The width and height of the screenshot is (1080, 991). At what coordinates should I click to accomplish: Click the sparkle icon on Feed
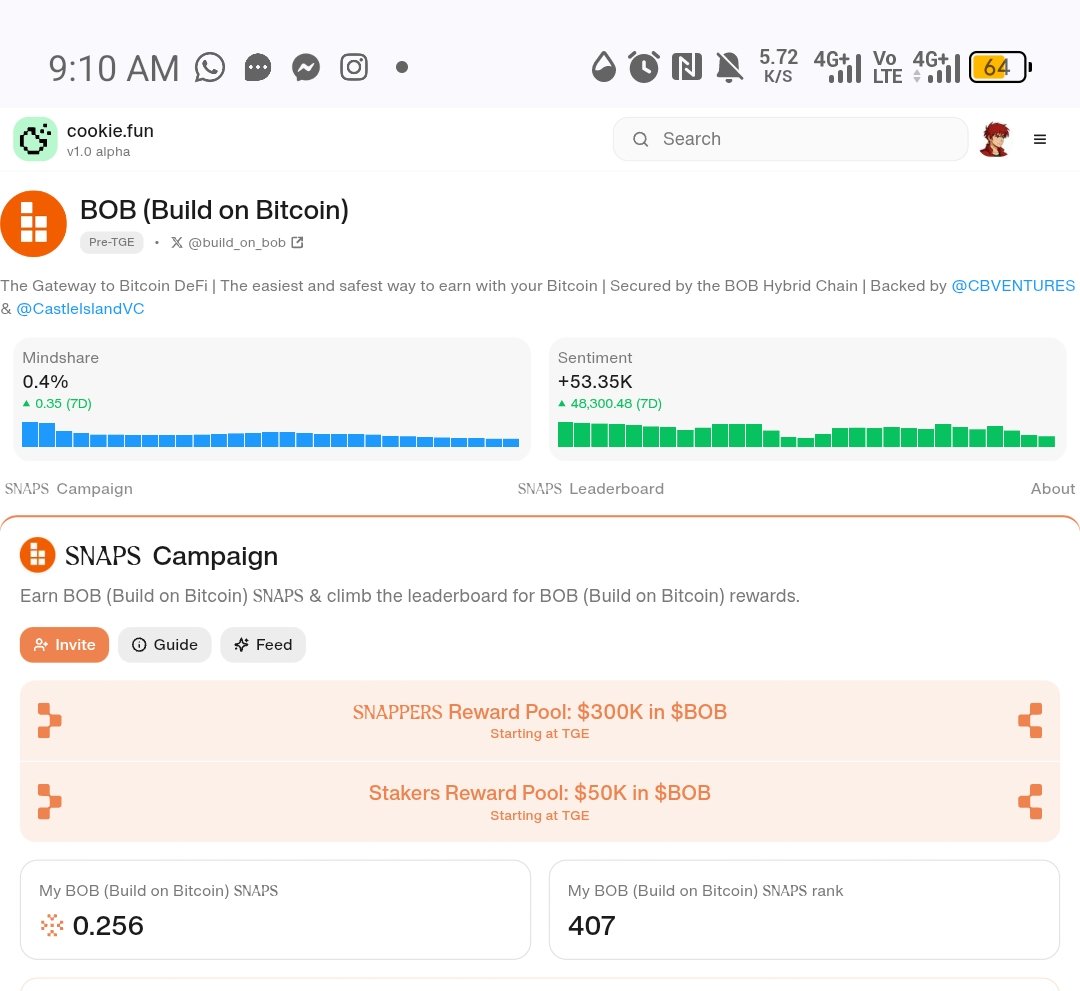point(241,645)
